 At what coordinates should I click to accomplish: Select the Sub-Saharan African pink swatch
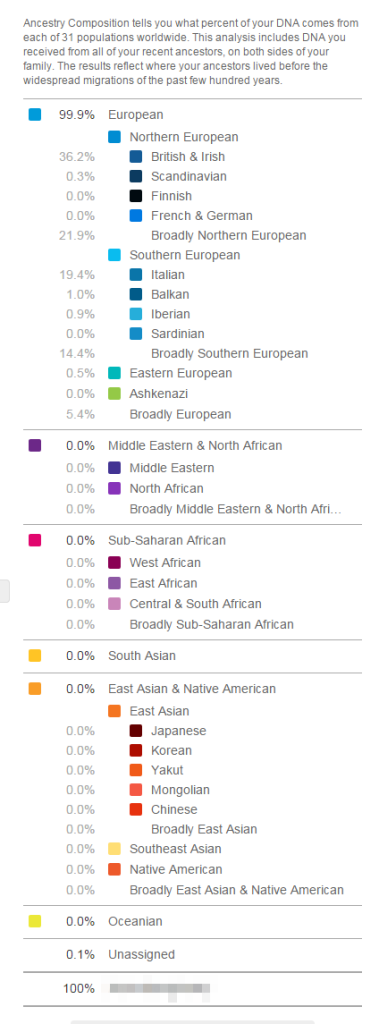pyautogui.click(x=35, y=540)
